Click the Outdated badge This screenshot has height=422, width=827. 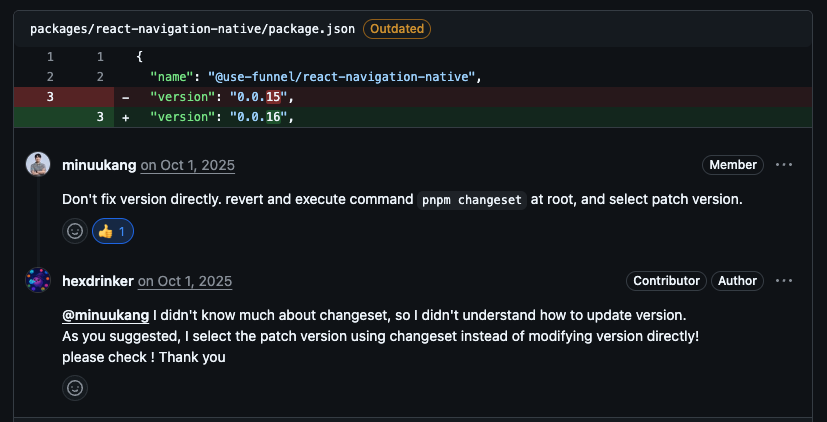point(397,29)
